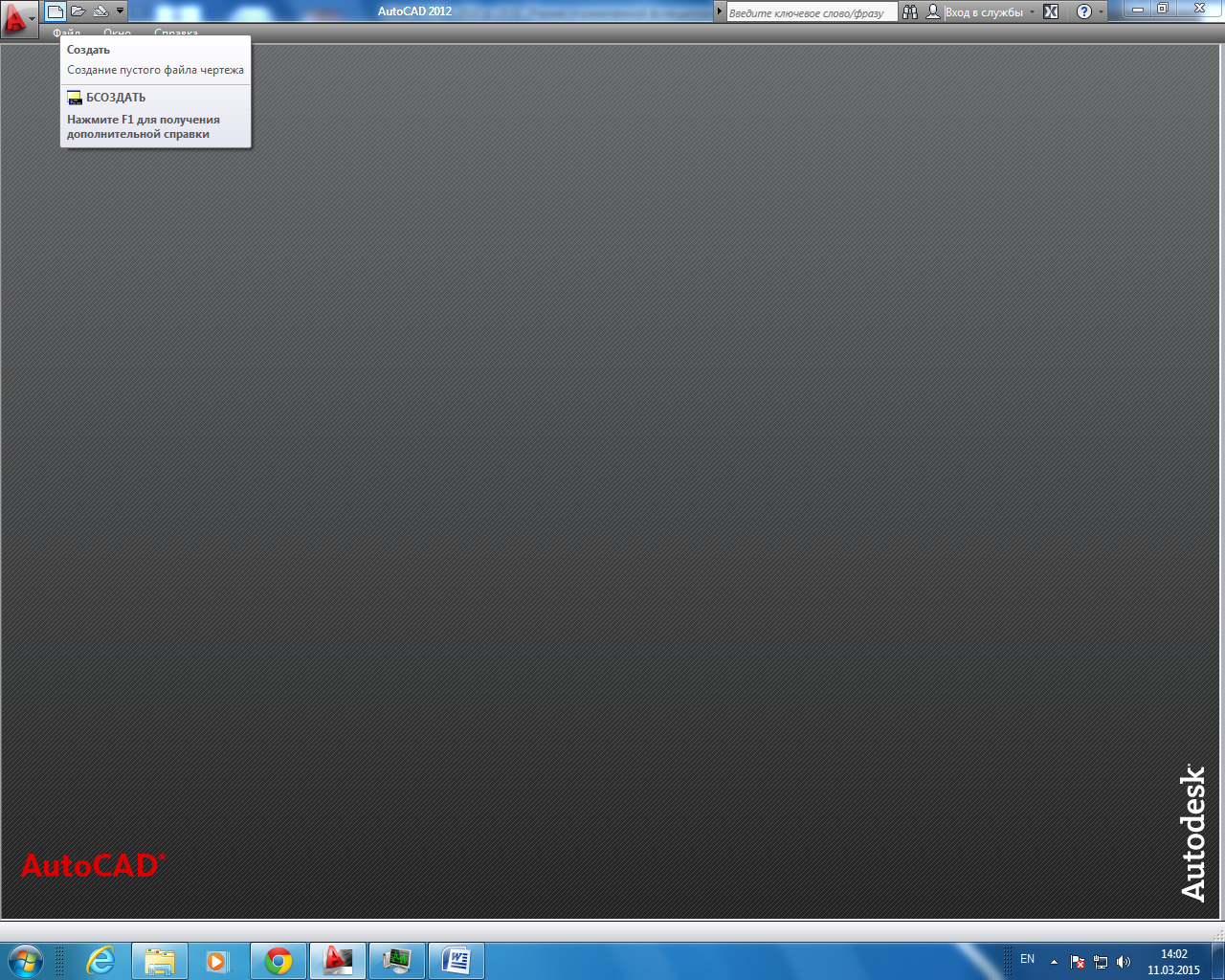Screen dimensions: 1225x980
Task: Close the AutoCAD window
Action: tap(1199, 10)
